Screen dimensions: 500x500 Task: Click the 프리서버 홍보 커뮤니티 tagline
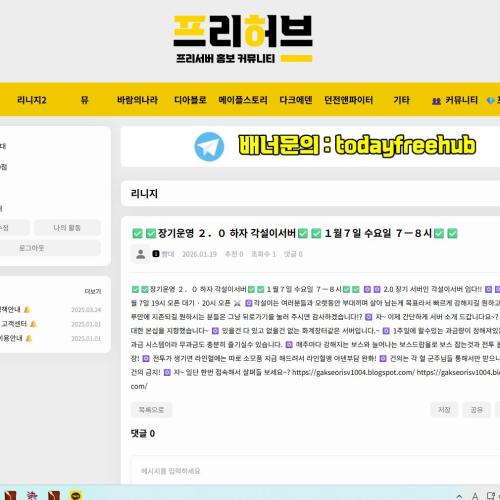click(226, 59)
